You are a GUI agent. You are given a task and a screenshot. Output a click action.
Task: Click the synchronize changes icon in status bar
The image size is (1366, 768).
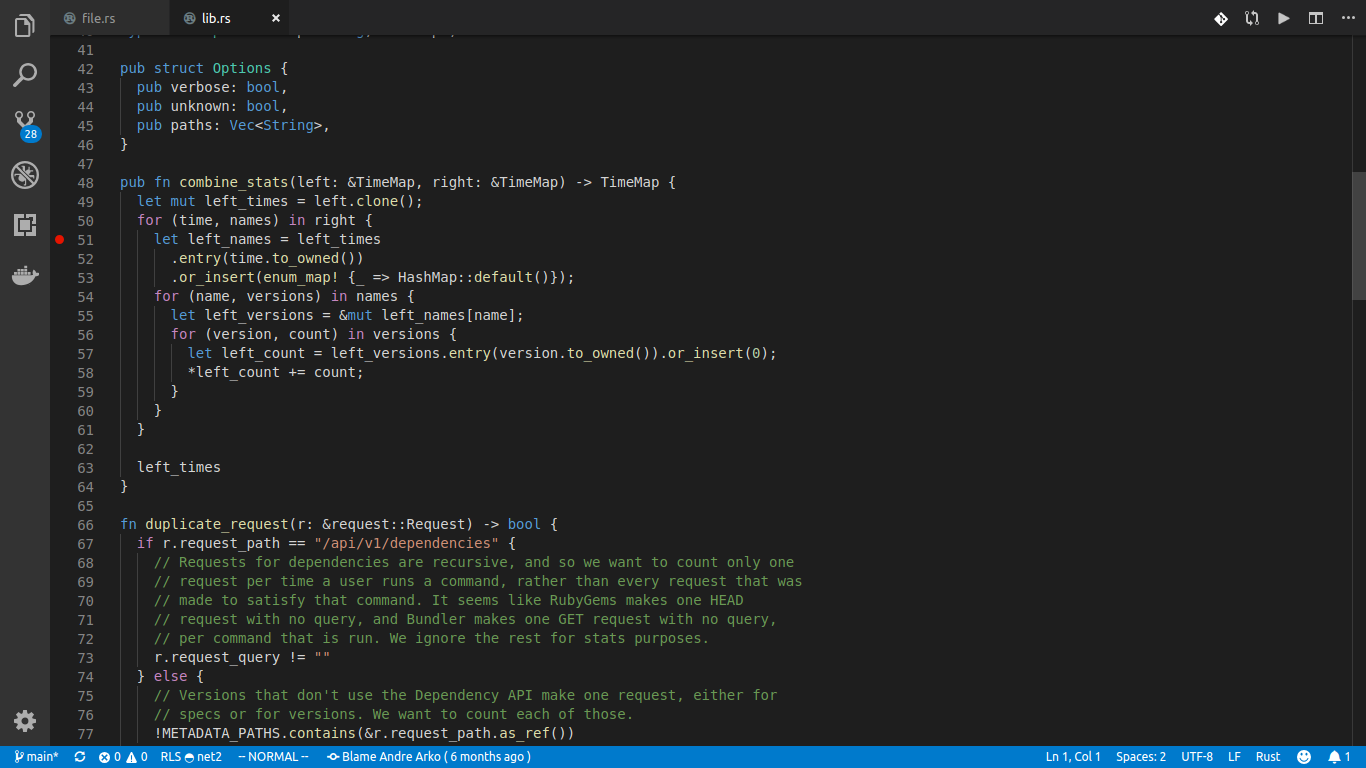click(x=80, y=757)
